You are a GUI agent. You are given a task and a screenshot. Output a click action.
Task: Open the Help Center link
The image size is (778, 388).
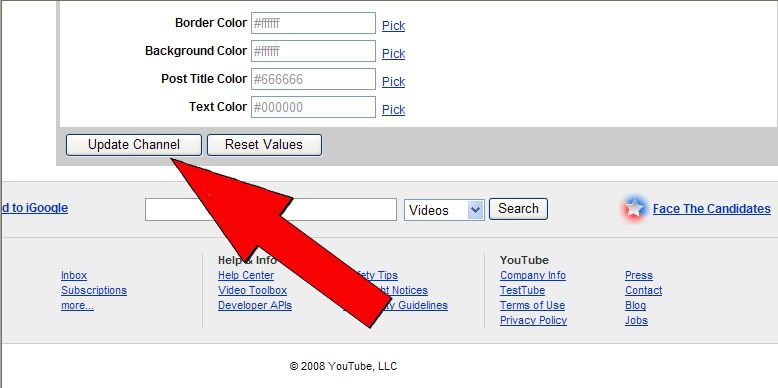(x=246, y=275)
